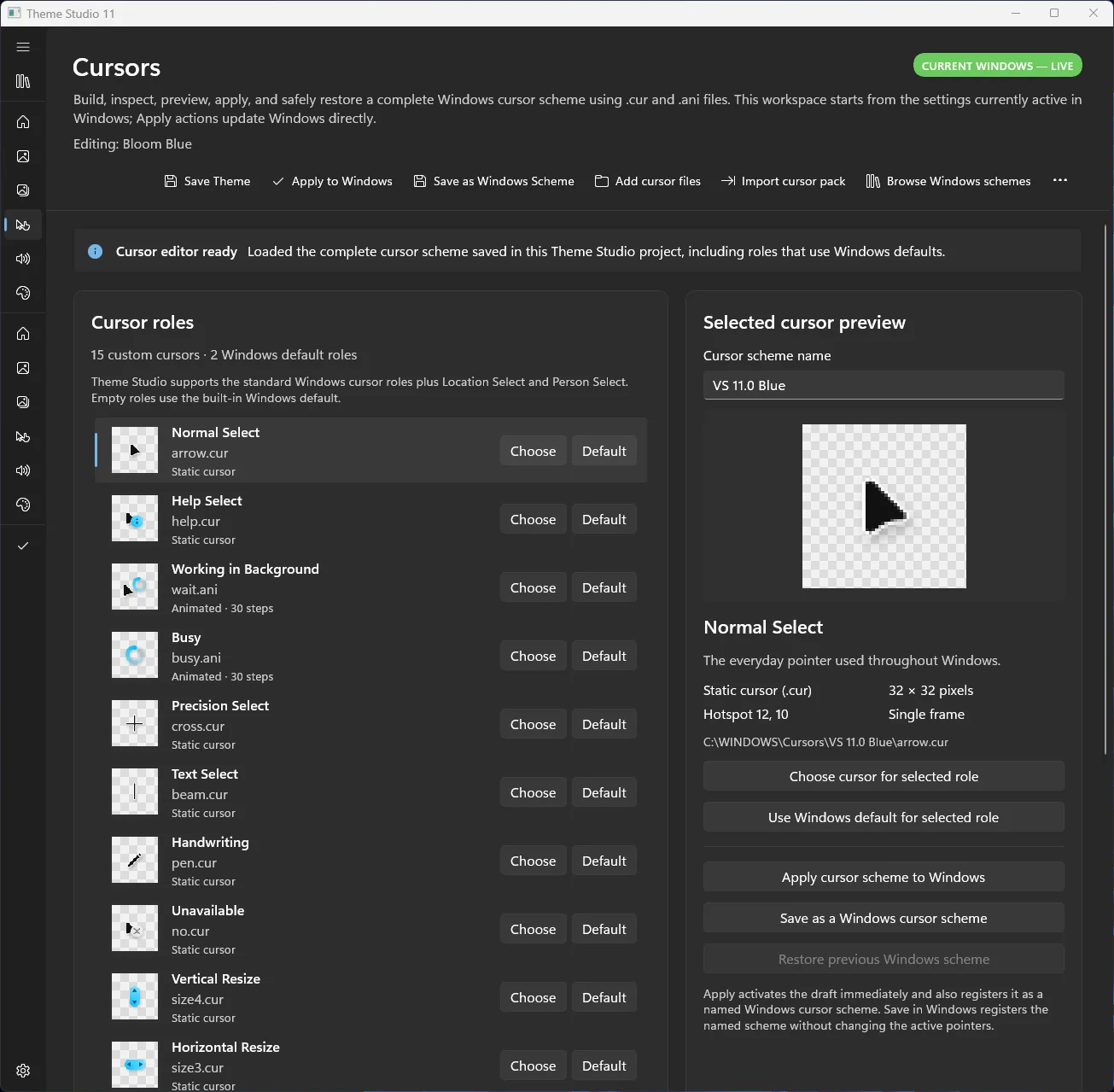Click Restore previous Windows scheme button
This screenshot has width=1114, height=1092.
coord(884,959)
